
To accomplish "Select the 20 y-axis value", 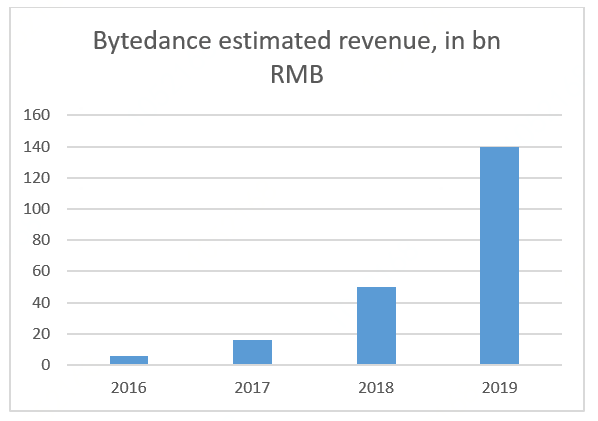I will pyautogui.click(x=41, y=334).
